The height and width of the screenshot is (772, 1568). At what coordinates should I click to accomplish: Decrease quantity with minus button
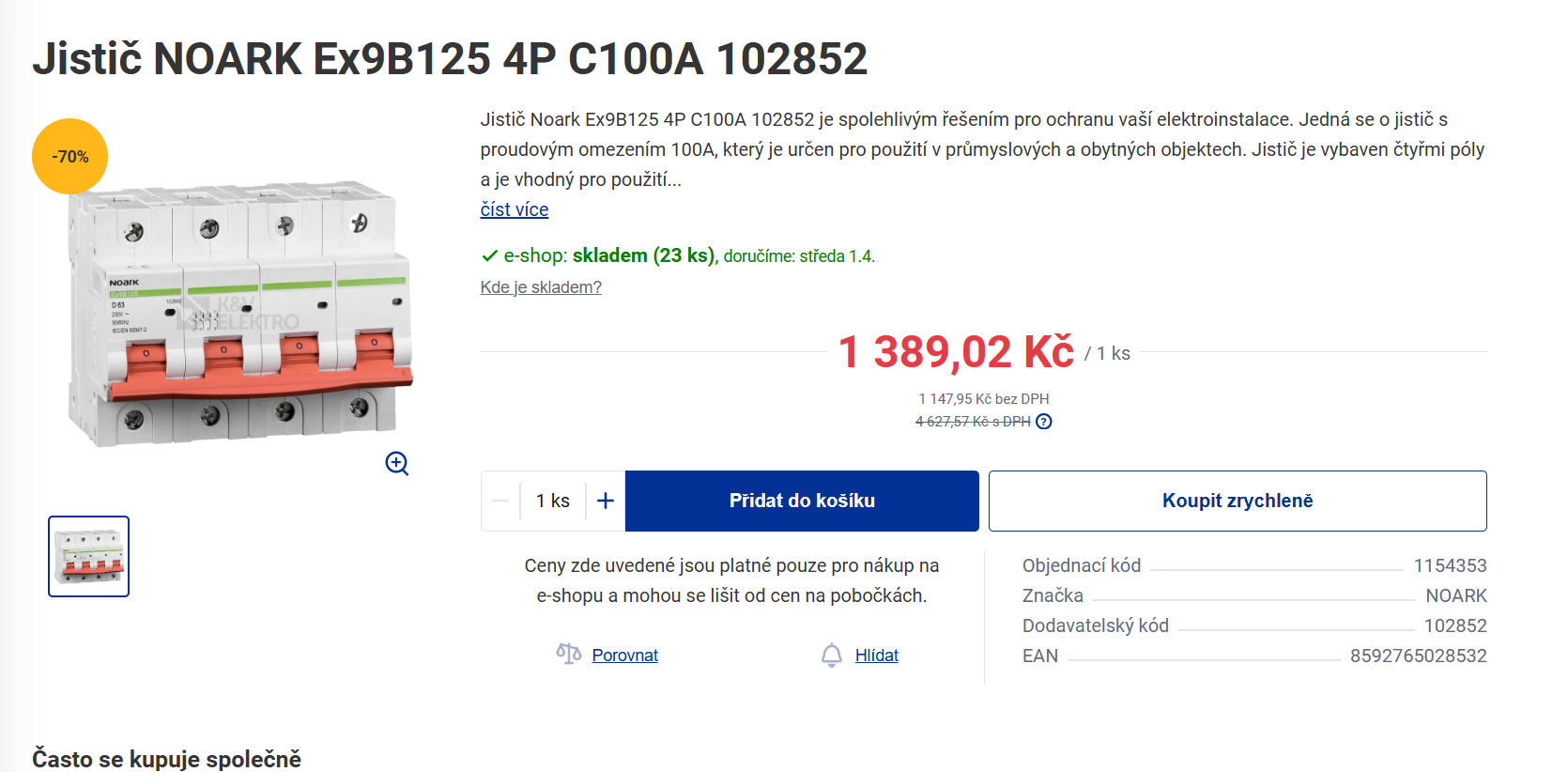(x=500, y=501)
